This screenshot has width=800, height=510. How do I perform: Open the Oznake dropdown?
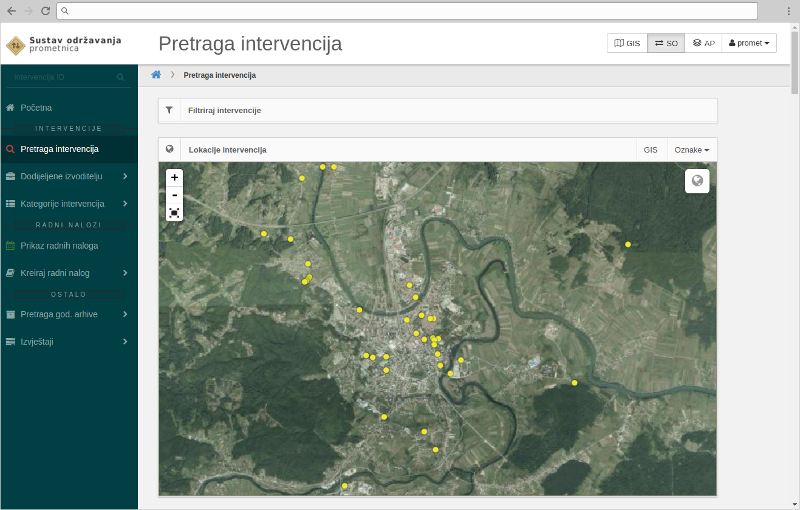click(691, 150)
